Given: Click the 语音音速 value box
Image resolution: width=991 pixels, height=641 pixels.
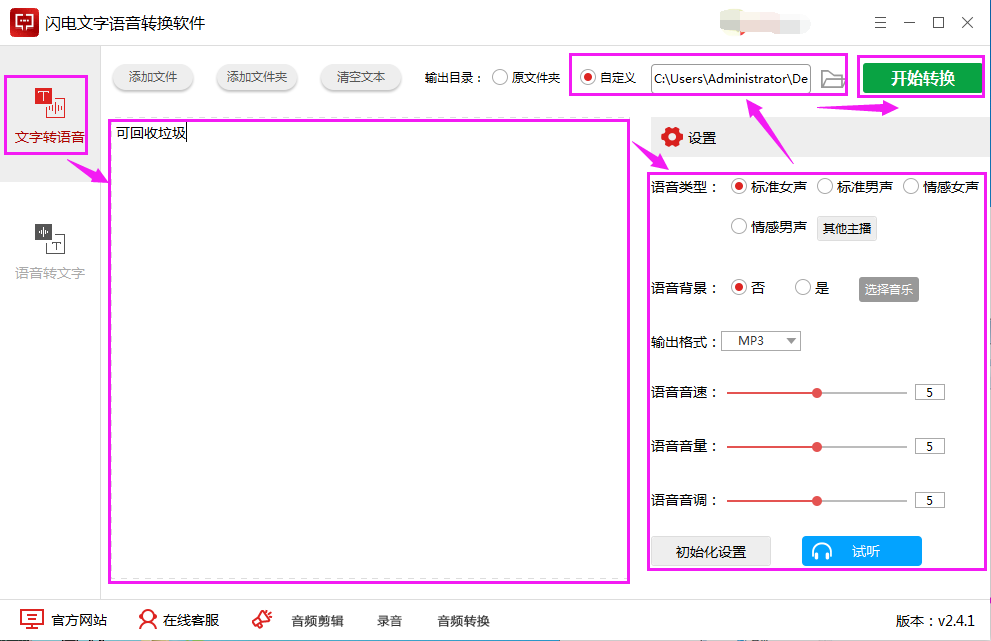Looking at the screenshot, I should [930, 393].
